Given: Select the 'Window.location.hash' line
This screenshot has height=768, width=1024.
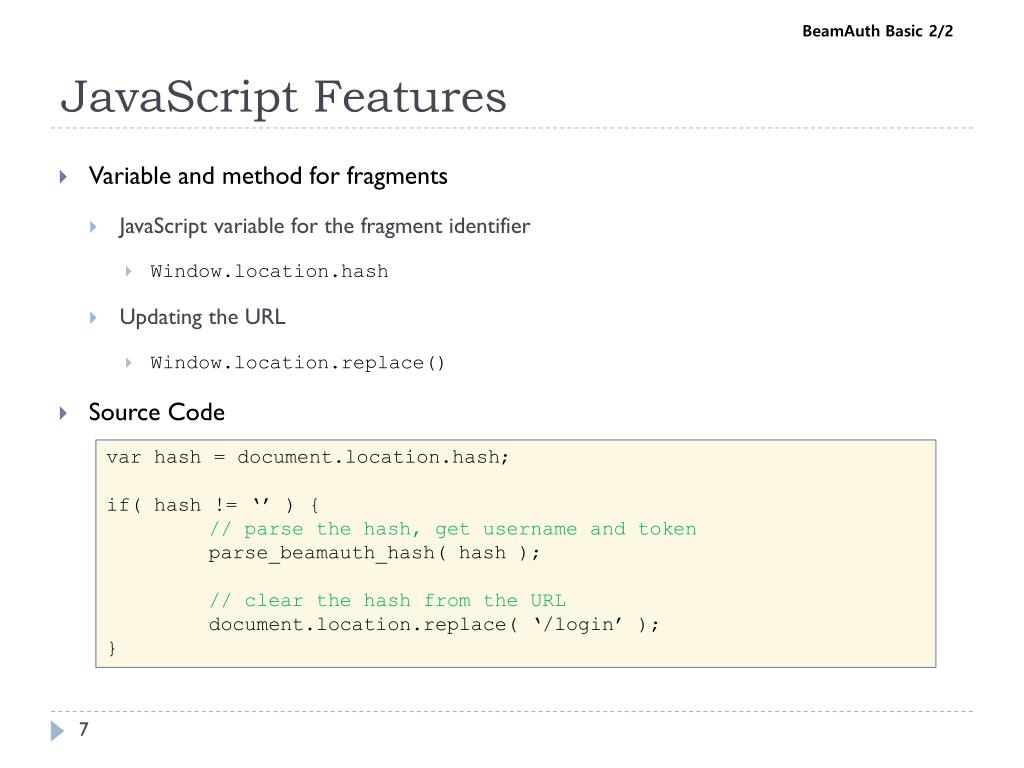Looking at the screenshot, I should pyautogui.click(x=269, y=271).
